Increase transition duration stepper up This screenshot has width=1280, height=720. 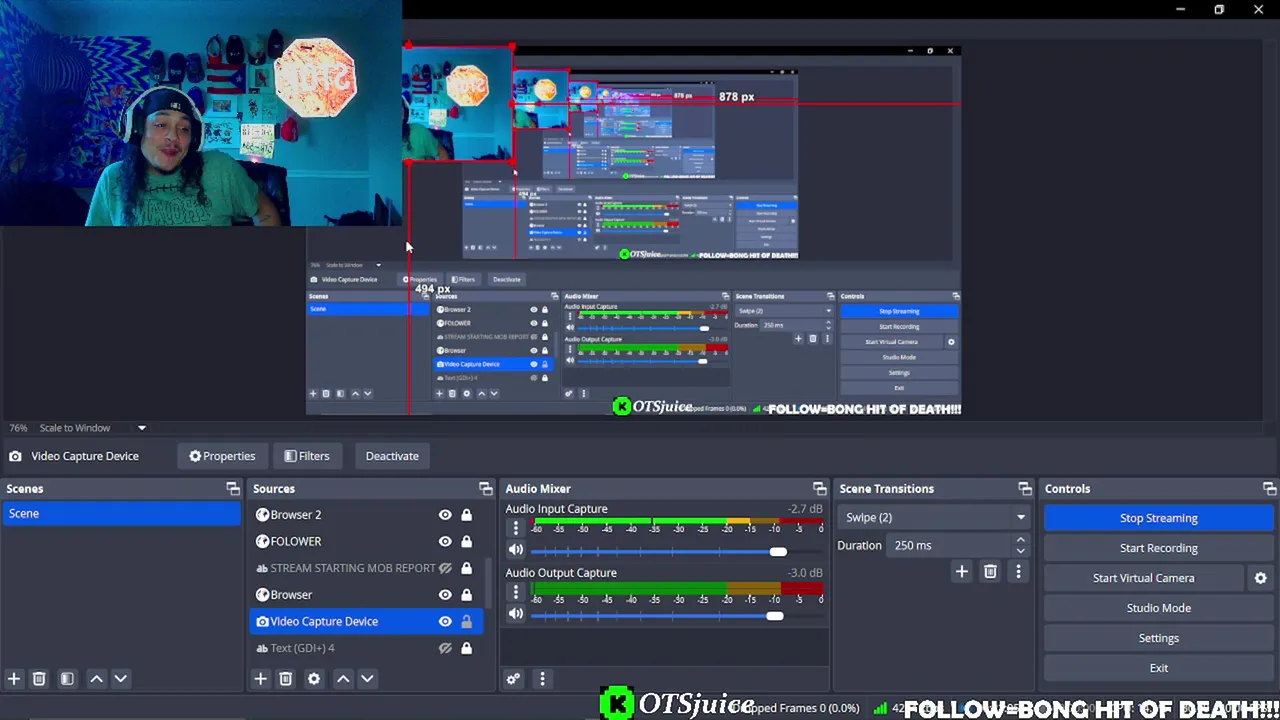[1020, 540]
